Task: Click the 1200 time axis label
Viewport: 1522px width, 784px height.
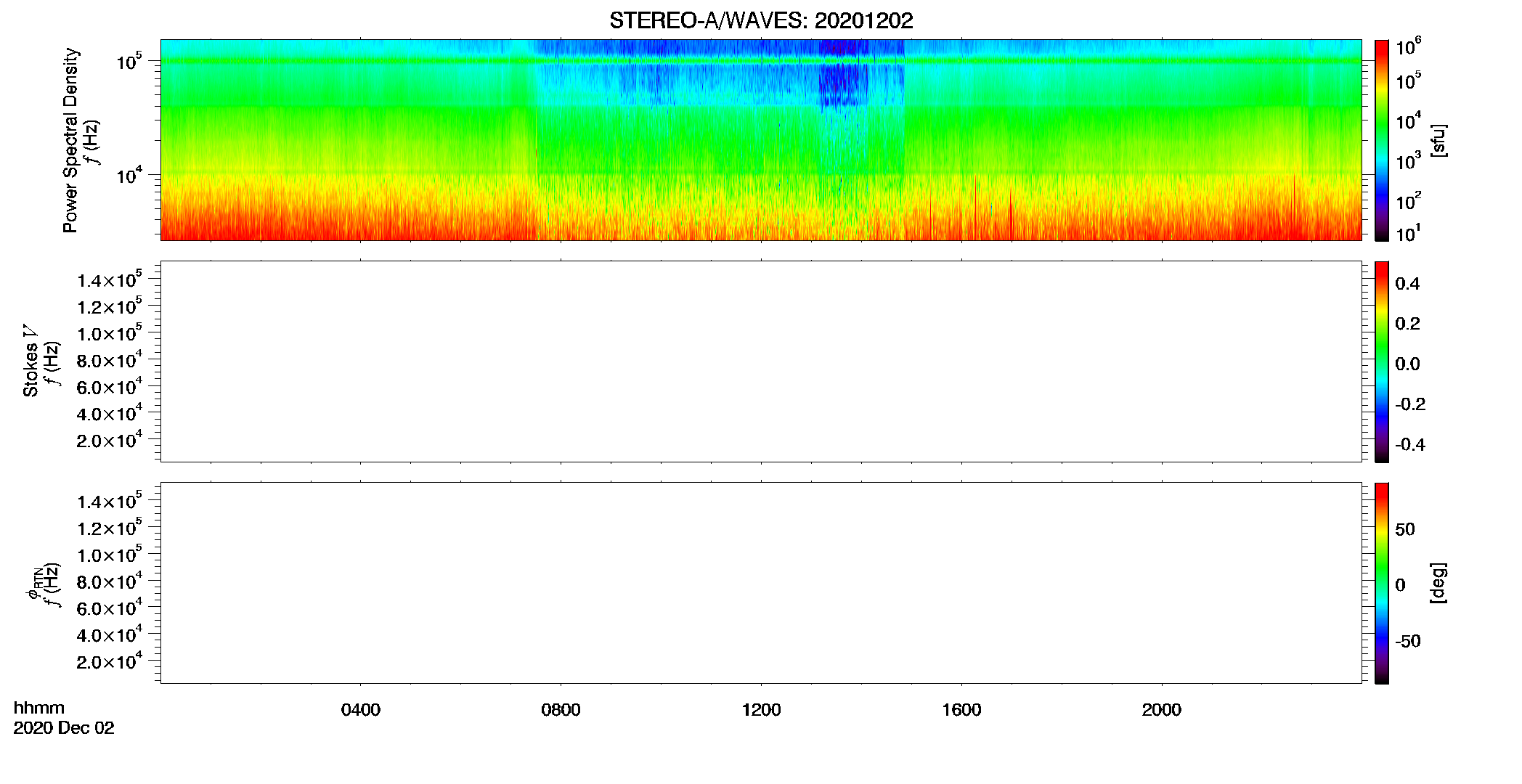Action: (761, 710)
